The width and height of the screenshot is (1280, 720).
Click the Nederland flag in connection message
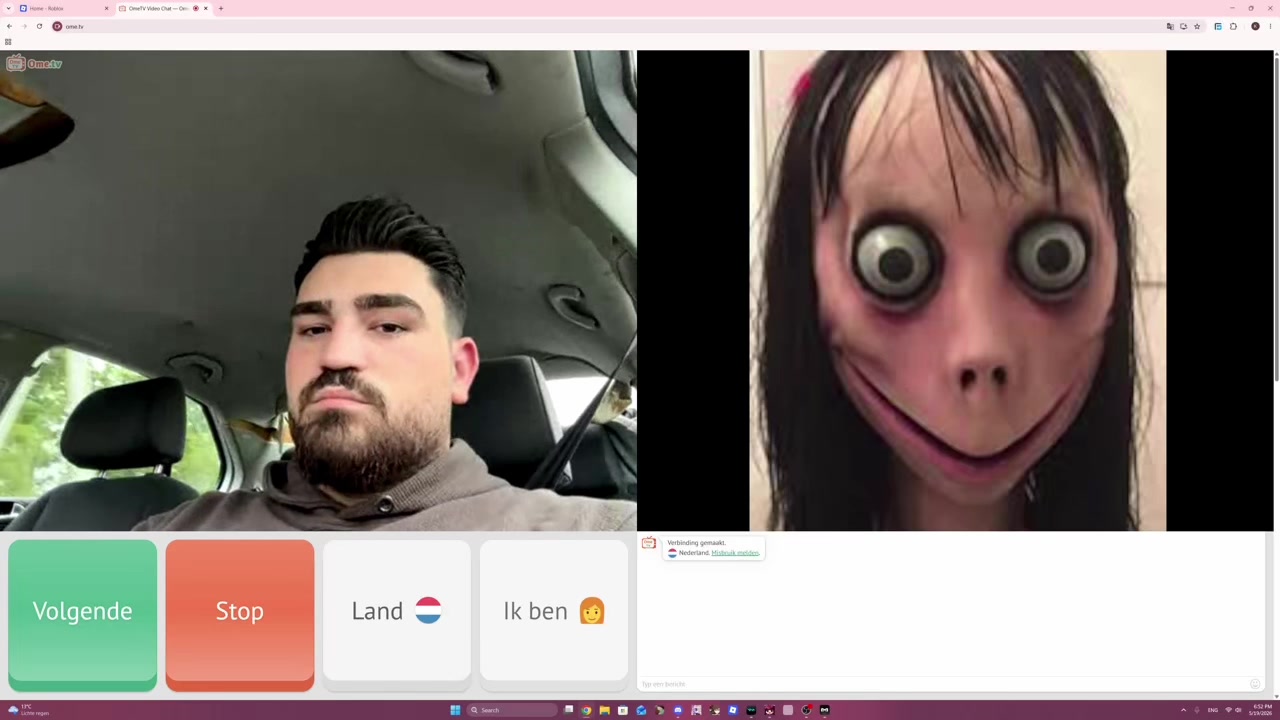click(x=672, y=553)
